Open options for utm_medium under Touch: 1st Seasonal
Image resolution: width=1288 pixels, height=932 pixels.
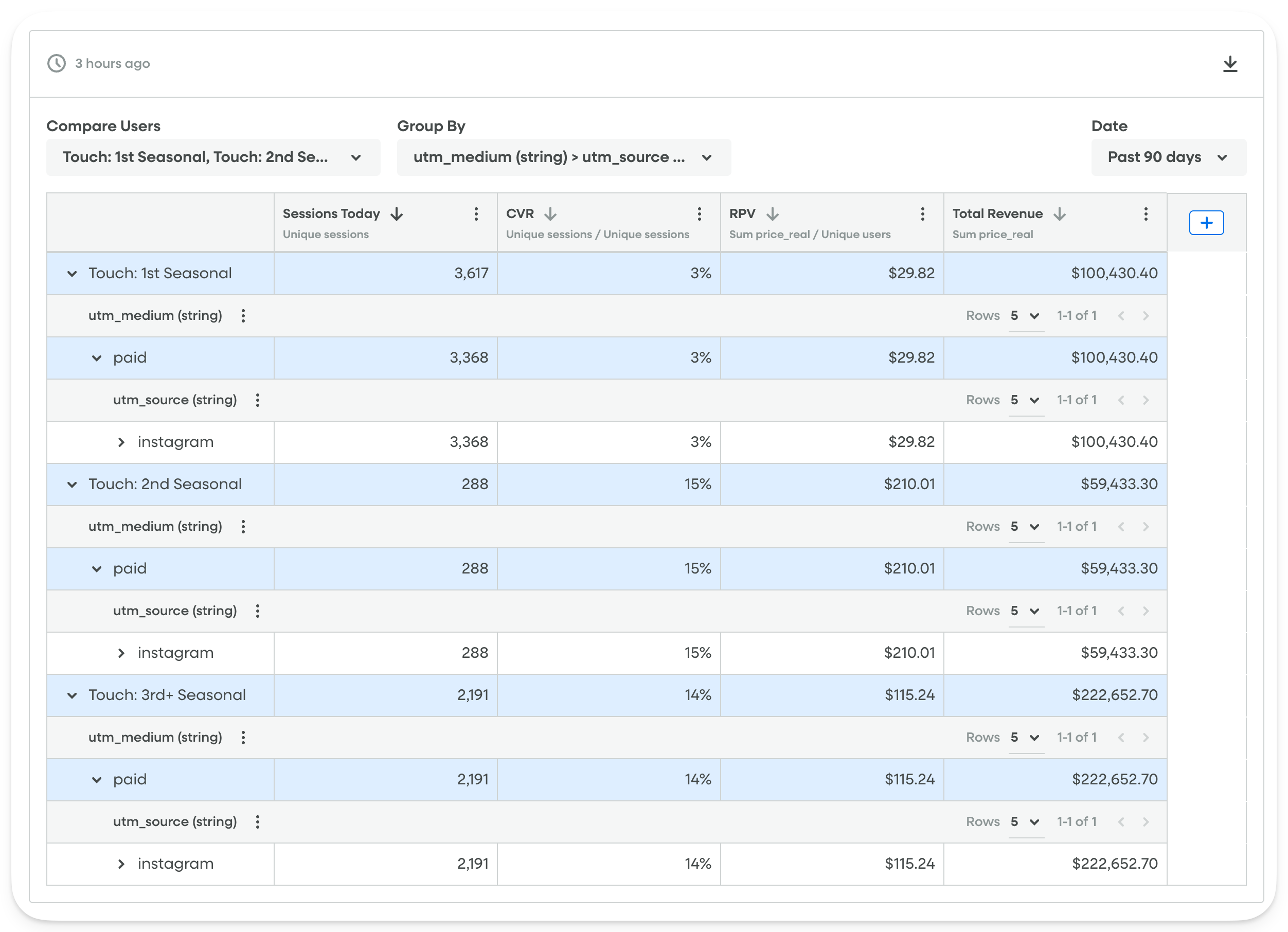[x=243, y=316]
